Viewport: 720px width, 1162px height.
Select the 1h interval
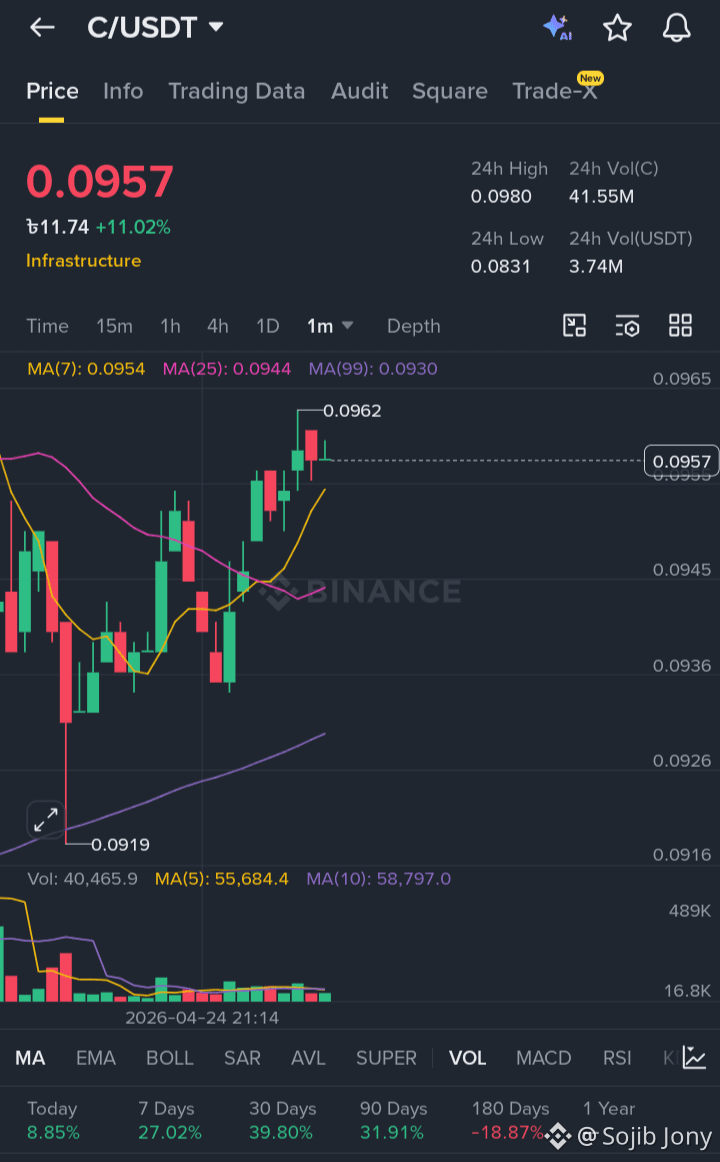click(x=170, y=326)
